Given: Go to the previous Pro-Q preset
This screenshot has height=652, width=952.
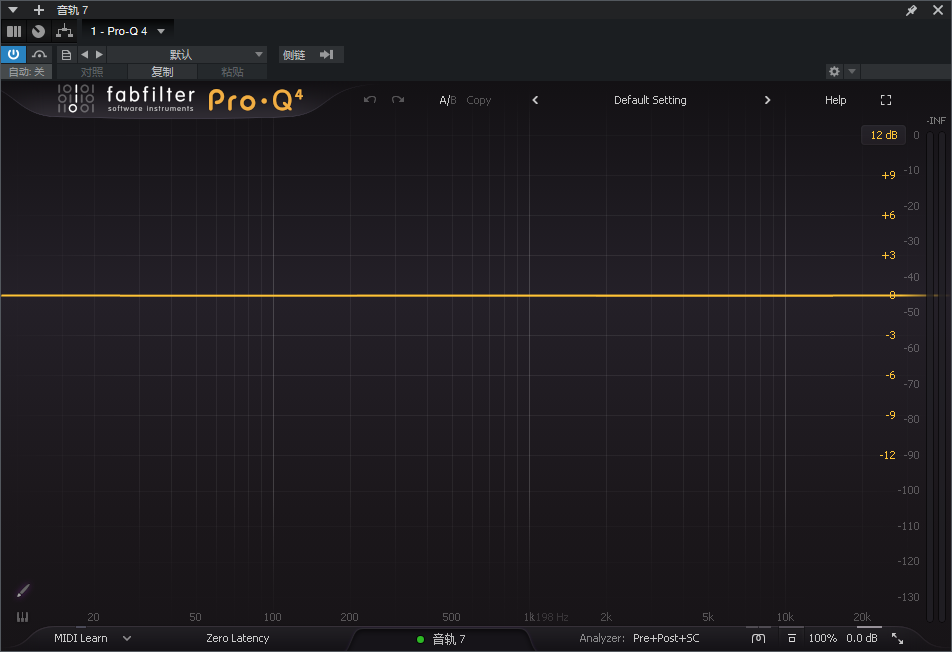Looking at the screenshot, I should point(535,100).
